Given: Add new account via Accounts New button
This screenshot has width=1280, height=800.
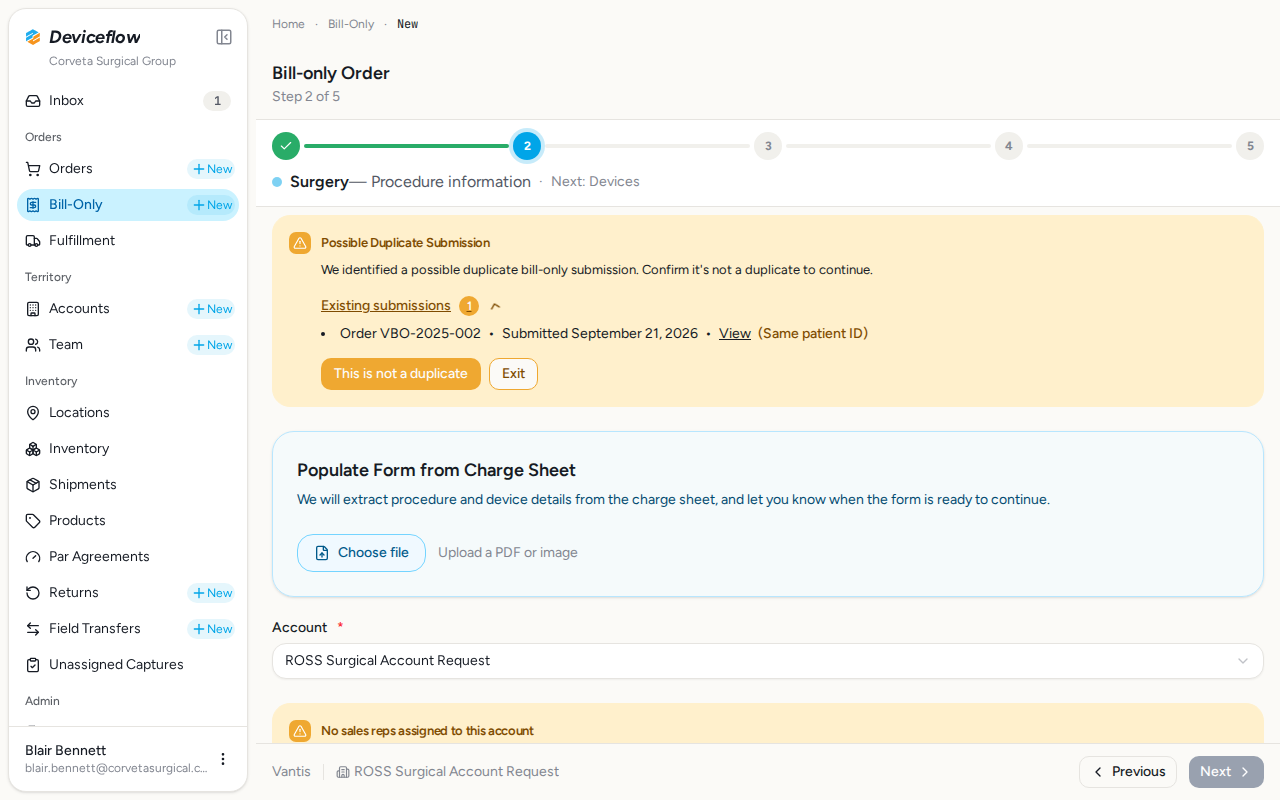Looking at the screenshot, I should click(x=212, y=309).
